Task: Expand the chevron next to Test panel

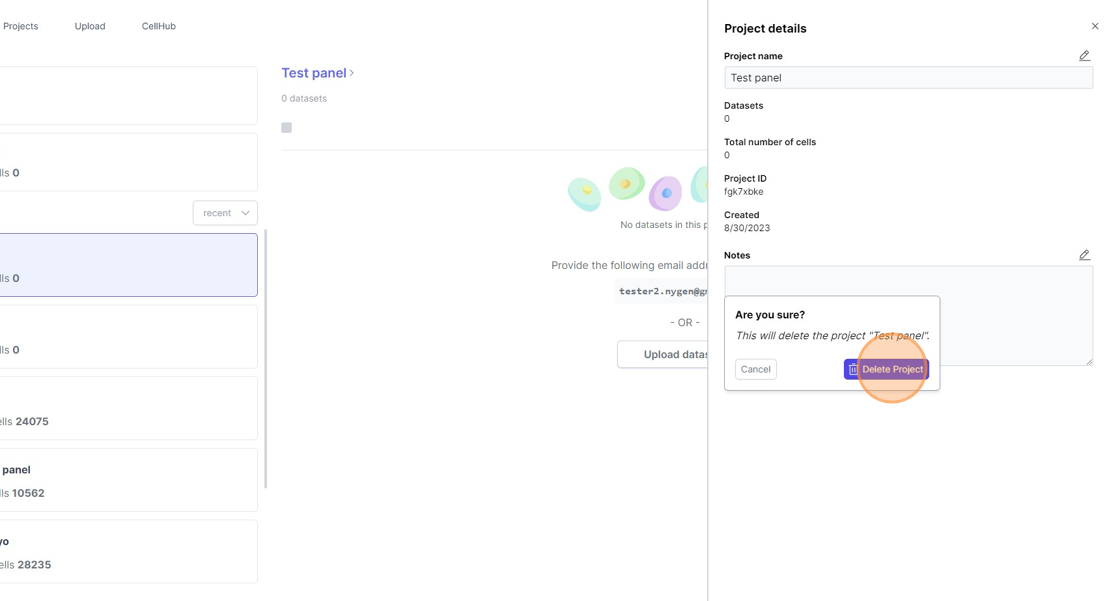Action: click(x=352, y=73)
